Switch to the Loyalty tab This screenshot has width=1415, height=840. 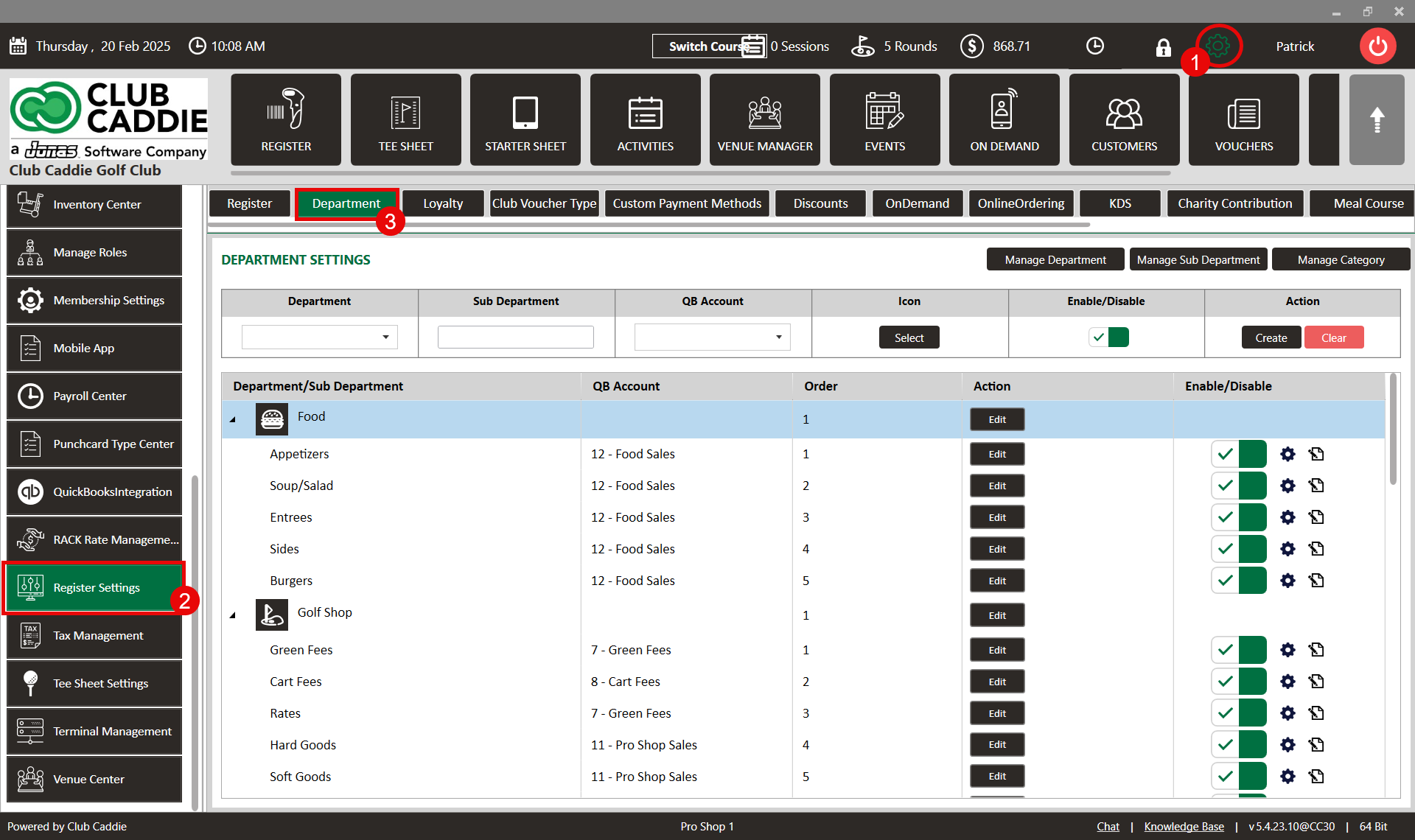tap(443, 203)
